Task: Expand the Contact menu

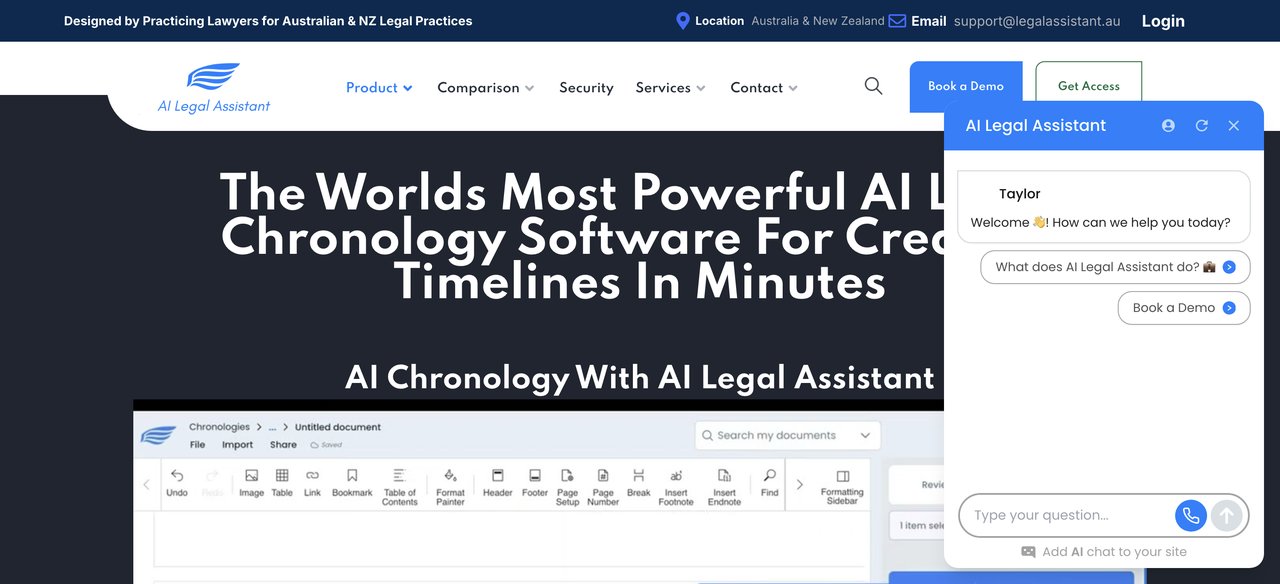Action: click(x=764, y=88)
